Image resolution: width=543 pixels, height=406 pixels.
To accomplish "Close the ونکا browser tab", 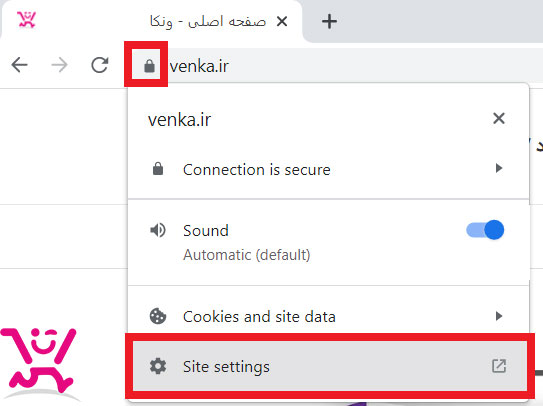I will (x=282, y=21).
